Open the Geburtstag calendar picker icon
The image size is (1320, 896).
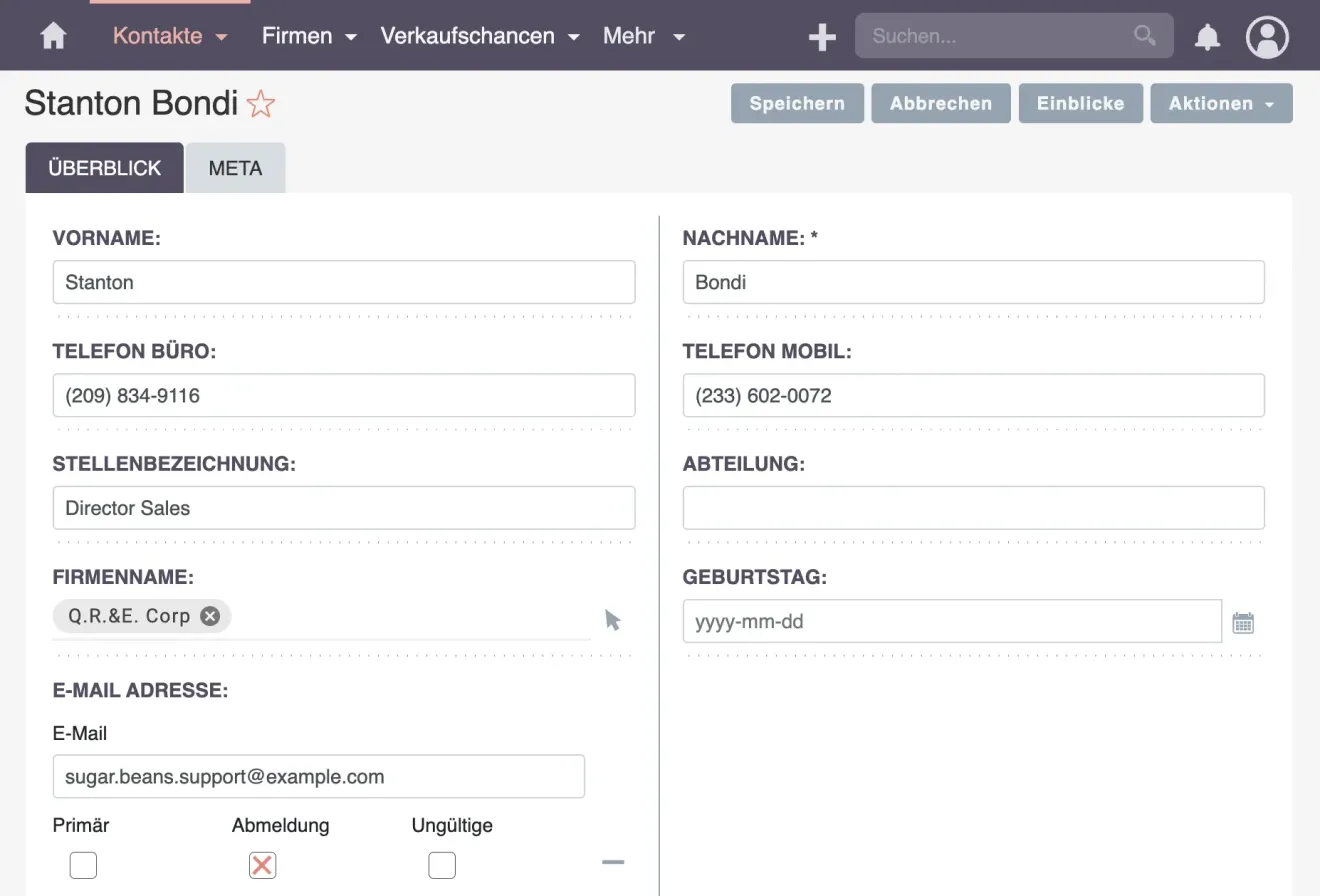[1243, 621]
